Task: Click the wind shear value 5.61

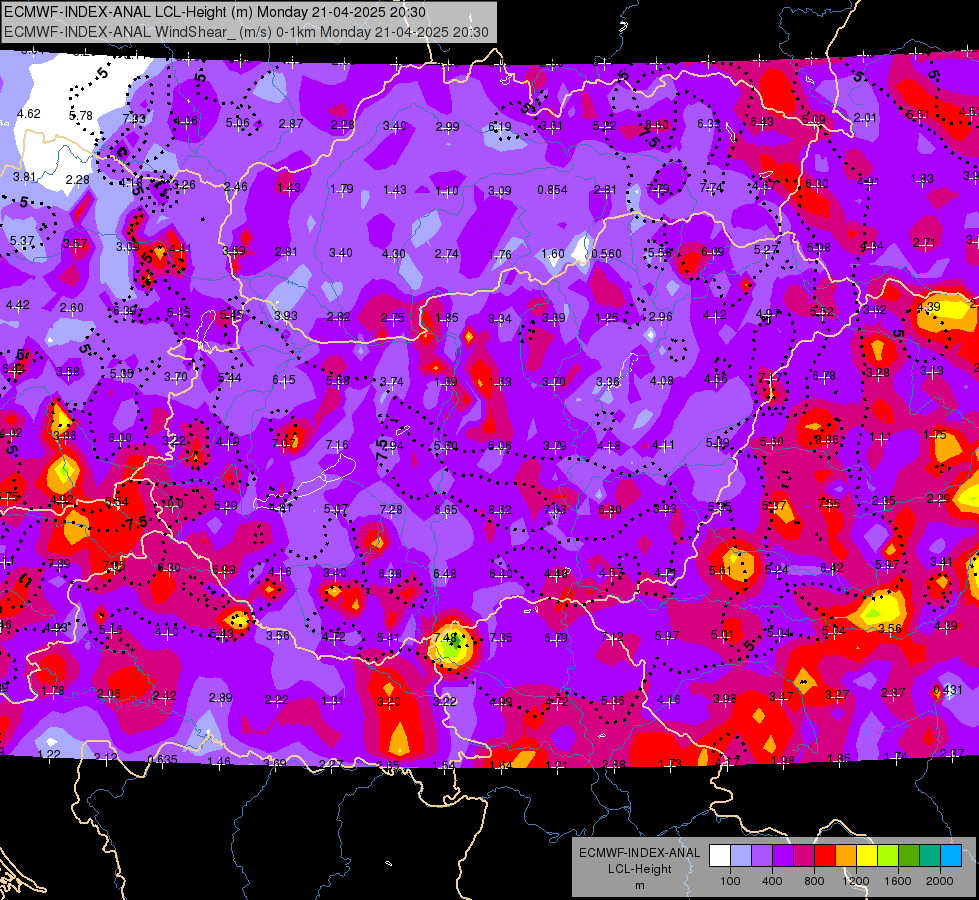Action: (720, 570)
